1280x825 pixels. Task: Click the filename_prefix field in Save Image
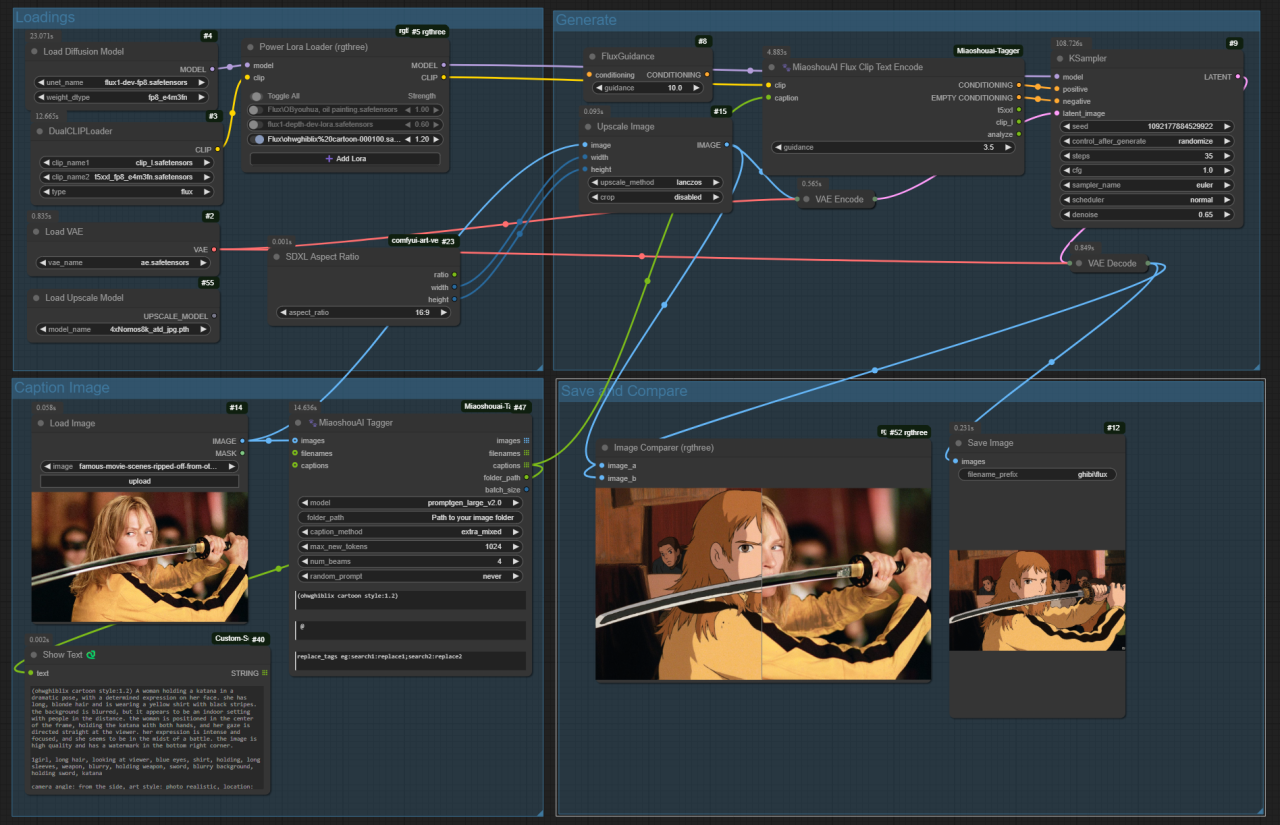[x=1037, y=474]
